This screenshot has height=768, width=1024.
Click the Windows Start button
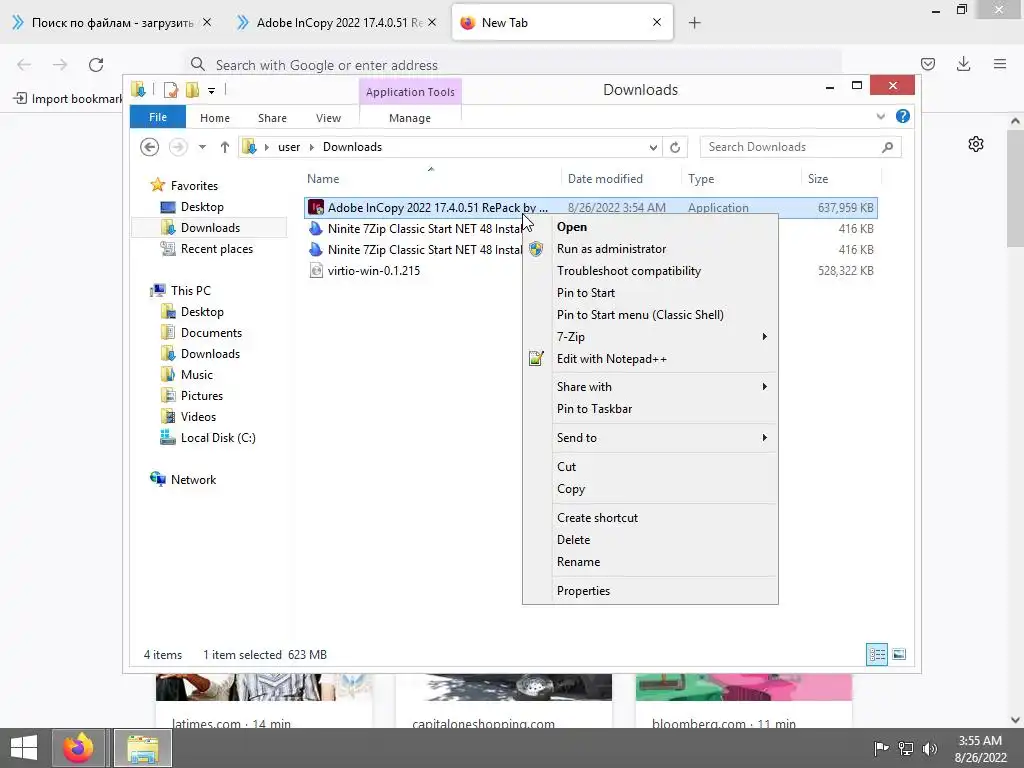[x=24, y=748]
